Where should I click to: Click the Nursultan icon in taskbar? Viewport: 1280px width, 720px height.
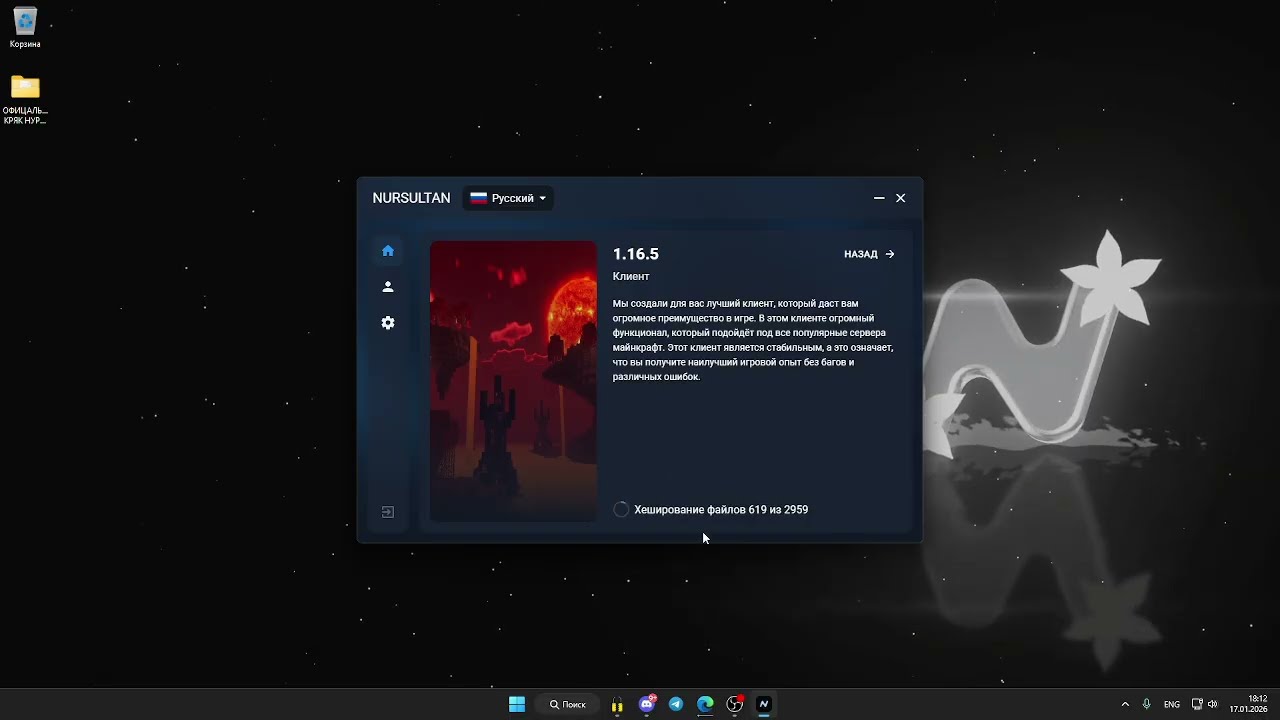click(764, 704)
